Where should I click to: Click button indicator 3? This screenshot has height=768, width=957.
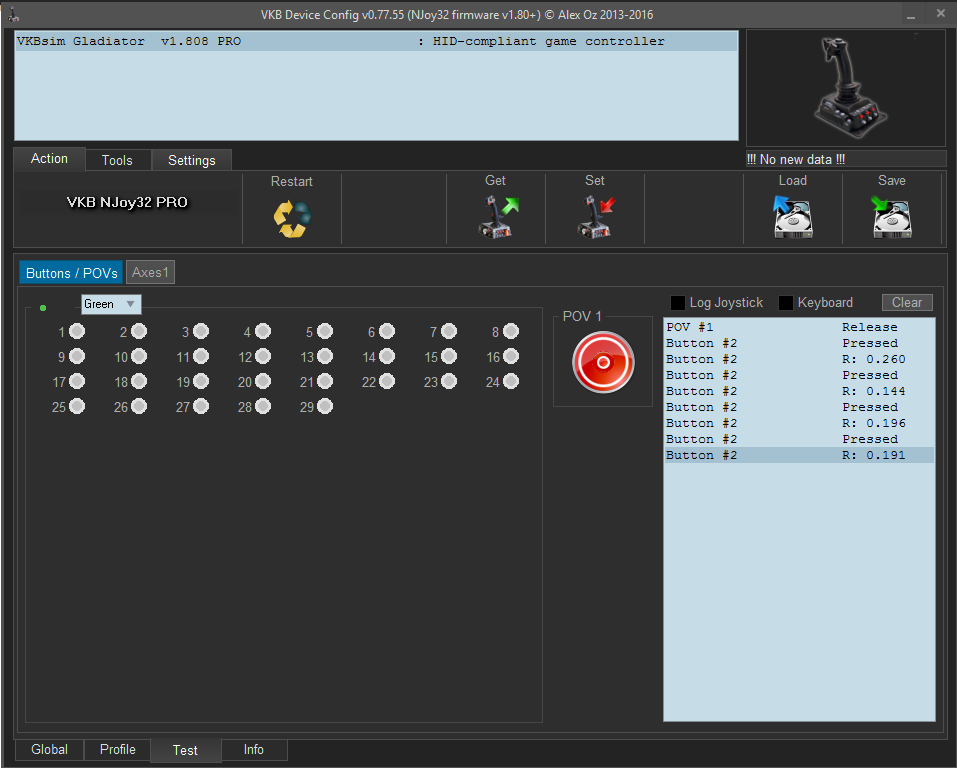[201, 331]
